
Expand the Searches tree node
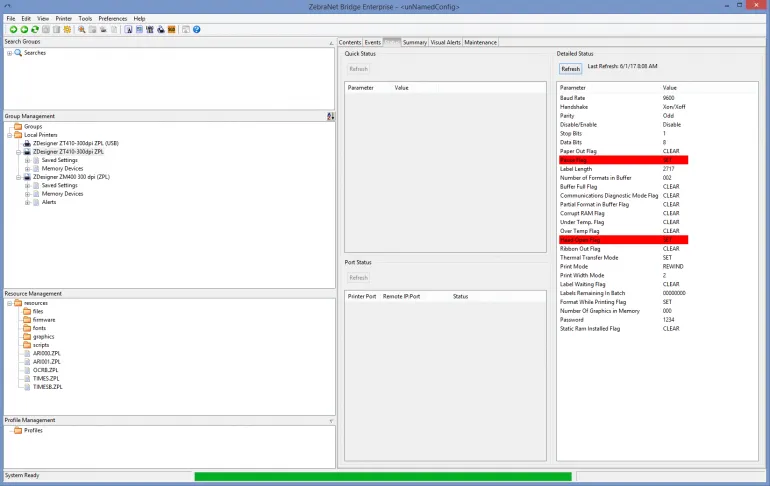pyautogui.click(x=9, y=53)
